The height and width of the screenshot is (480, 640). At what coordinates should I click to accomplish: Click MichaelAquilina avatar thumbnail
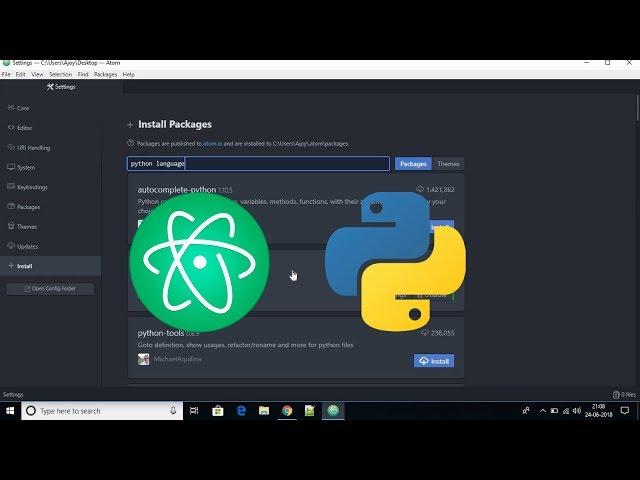(144, 359)
